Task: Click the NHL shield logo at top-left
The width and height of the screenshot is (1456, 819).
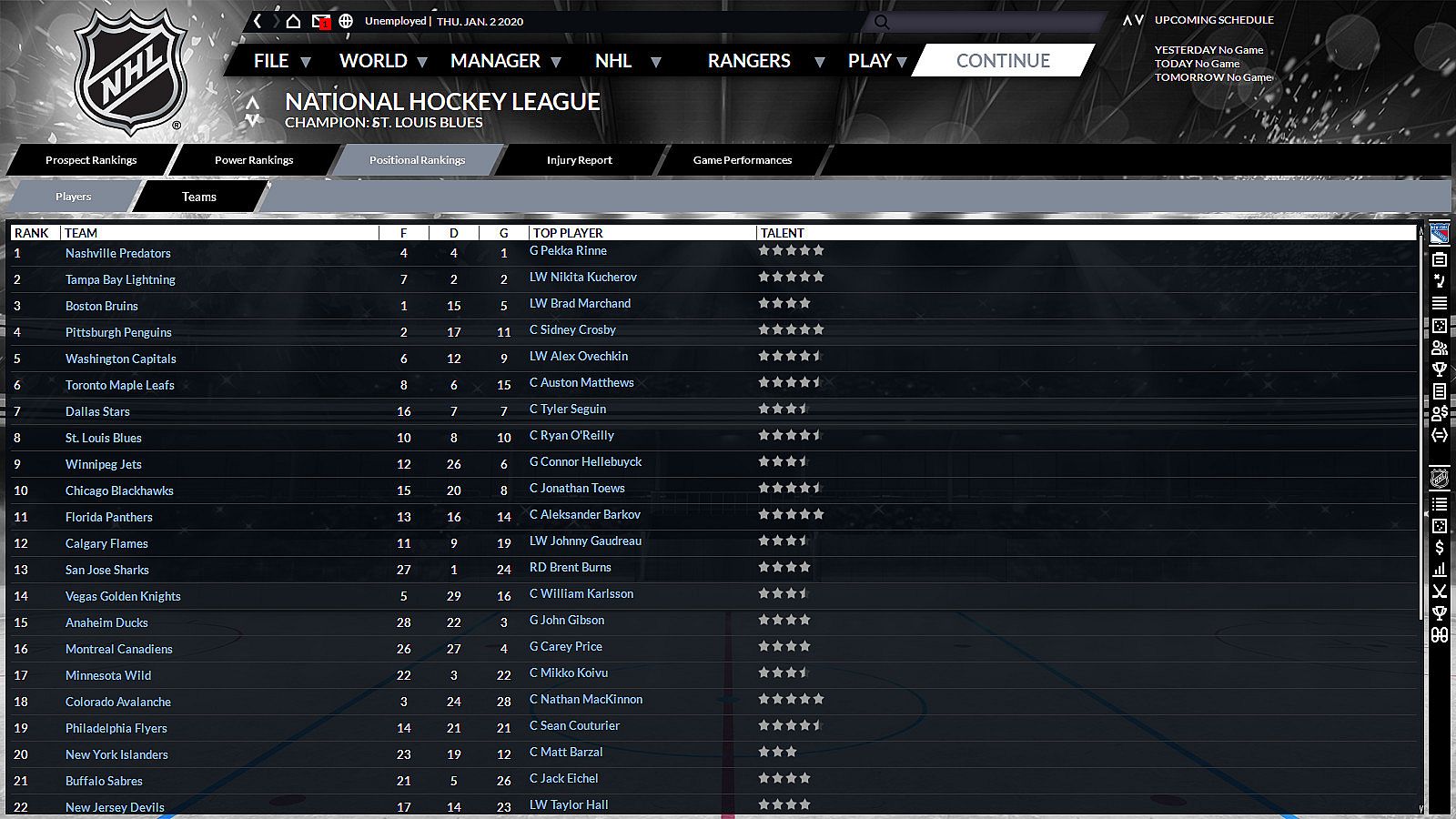Action: (x=130, y=71)
